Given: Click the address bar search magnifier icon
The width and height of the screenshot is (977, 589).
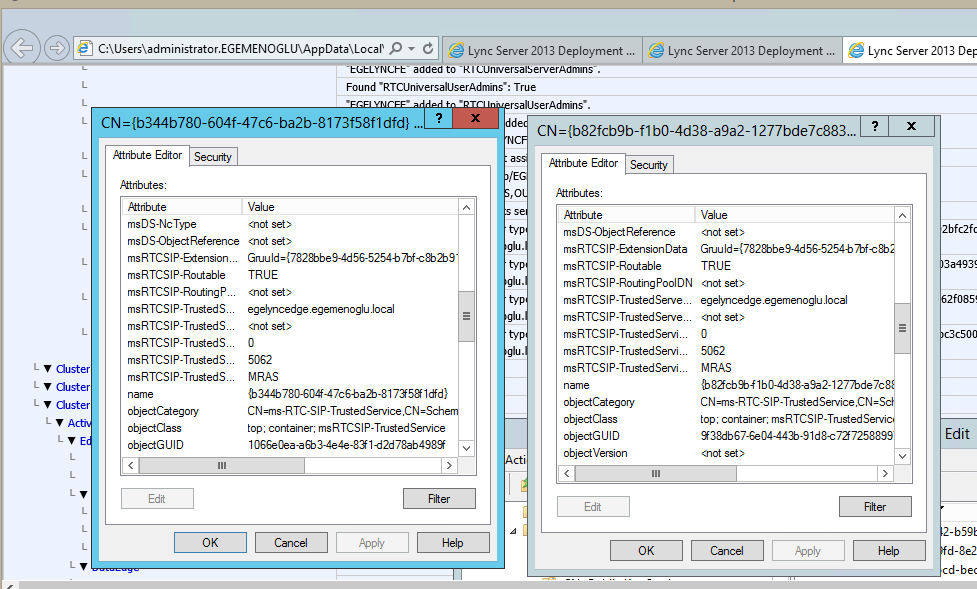Looking at the screenshot, I should click(397, 48).
